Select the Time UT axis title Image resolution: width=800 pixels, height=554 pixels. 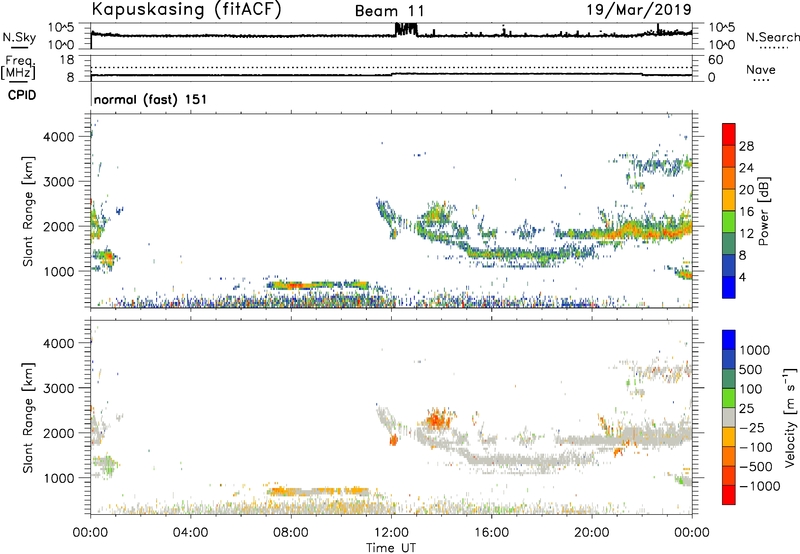pos(391,548)
